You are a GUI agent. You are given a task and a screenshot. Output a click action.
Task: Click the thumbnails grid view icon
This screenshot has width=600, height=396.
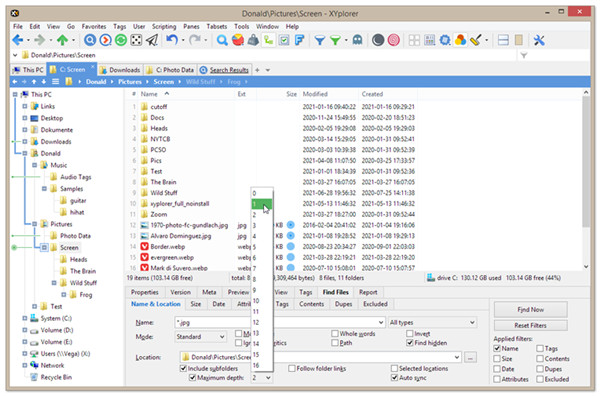(414, 40)
